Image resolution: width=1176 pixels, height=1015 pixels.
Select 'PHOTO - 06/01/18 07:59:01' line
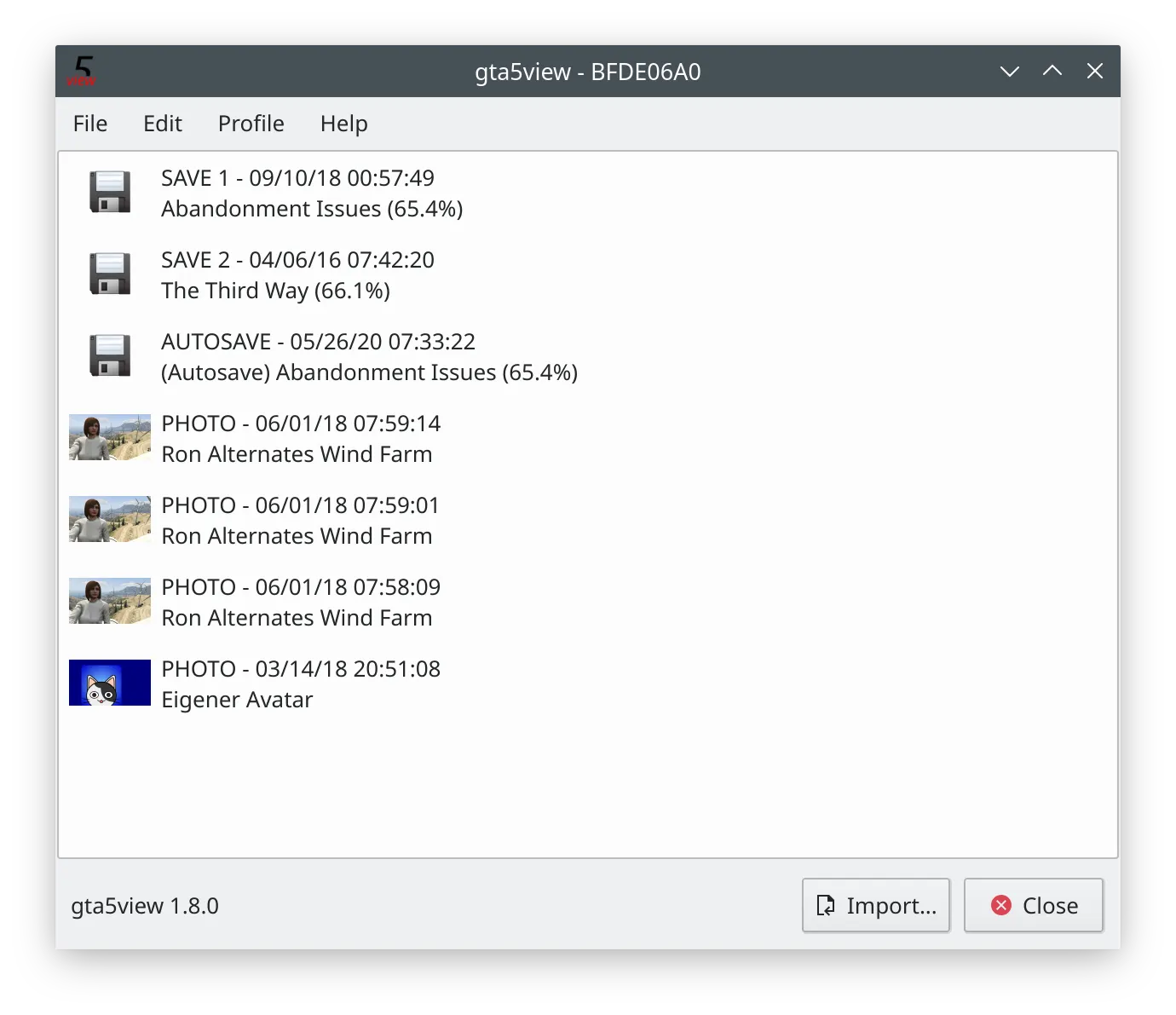[x=301, y=505]
